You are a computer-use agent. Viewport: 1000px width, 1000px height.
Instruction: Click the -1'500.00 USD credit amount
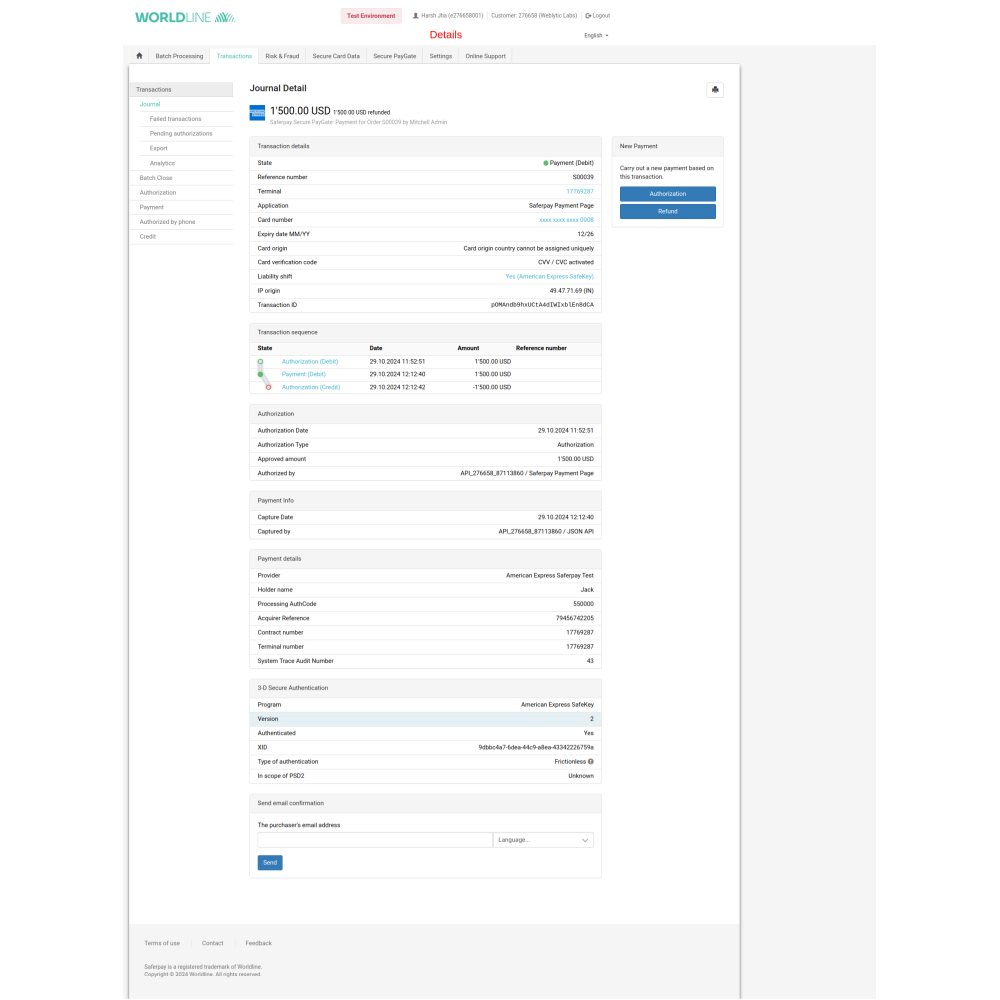point(492,387)
